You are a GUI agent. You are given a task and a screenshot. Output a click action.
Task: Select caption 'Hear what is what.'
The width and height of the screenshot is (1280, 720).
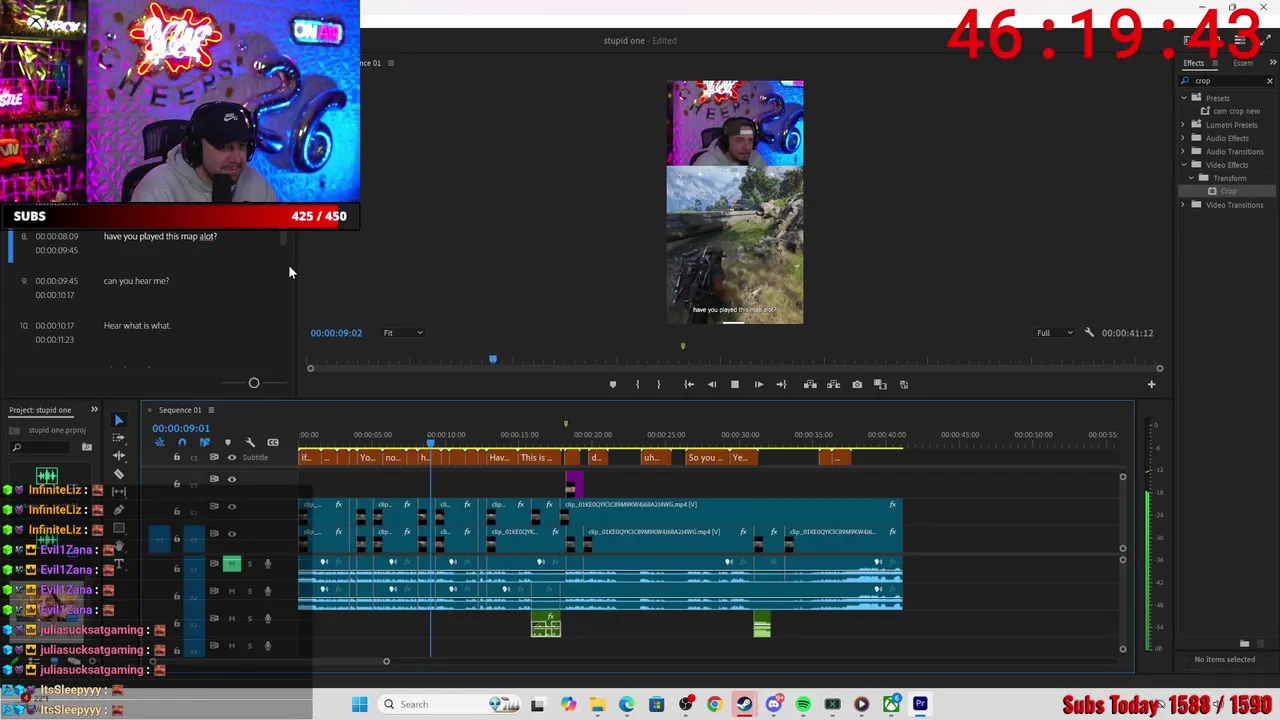point(137,325)
